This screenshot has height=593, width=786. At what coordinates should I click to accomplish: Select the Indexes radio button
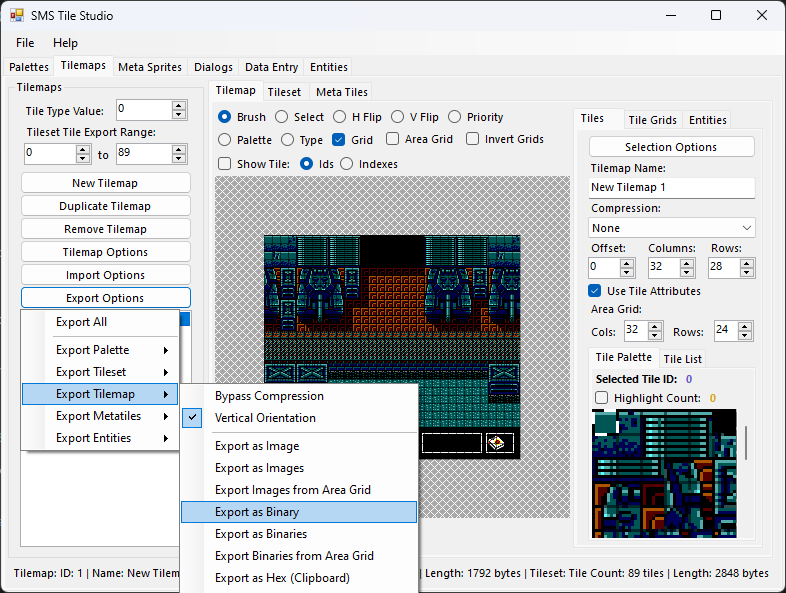click(x=346, y=164)
